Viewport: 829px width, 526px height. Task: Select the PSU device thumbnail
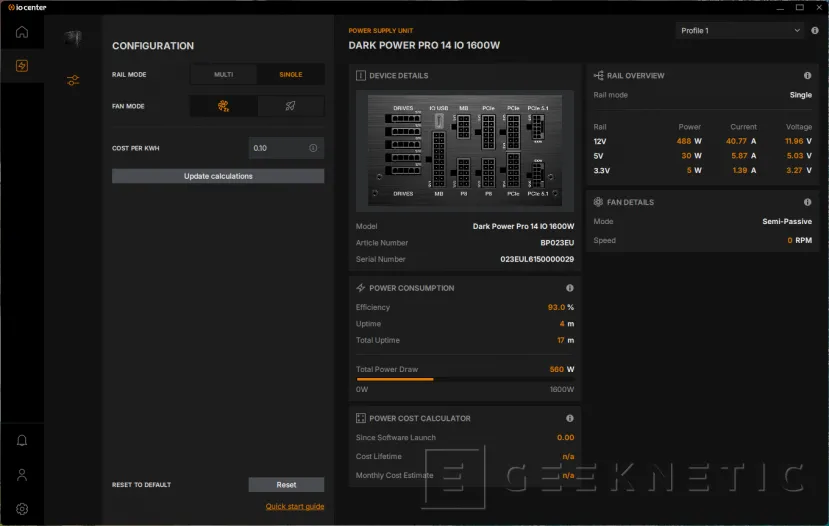(x=73, y=38)
